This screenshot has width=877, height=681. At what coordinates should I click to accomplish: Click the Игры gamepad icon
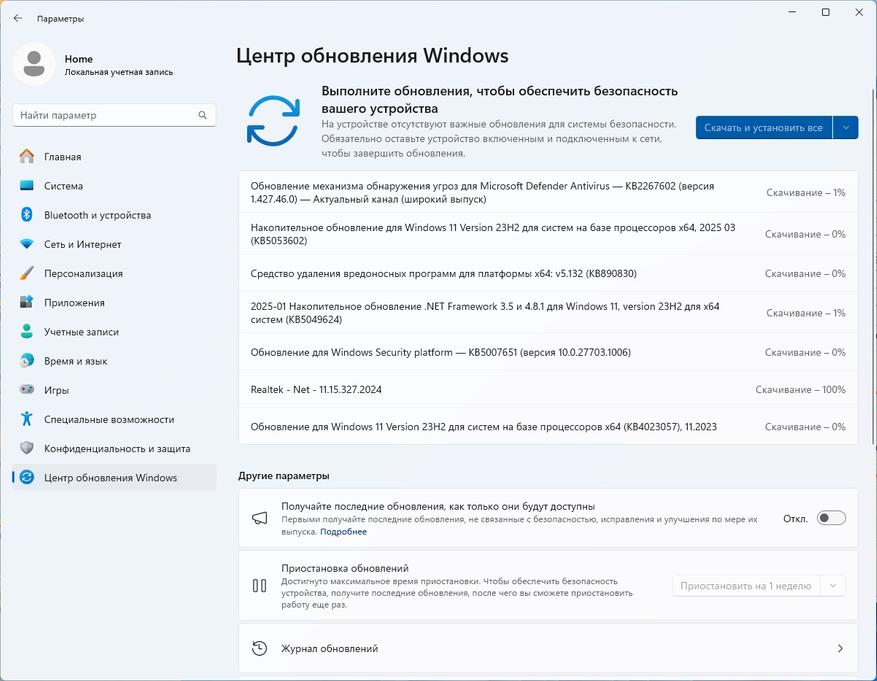click(27, 390)
